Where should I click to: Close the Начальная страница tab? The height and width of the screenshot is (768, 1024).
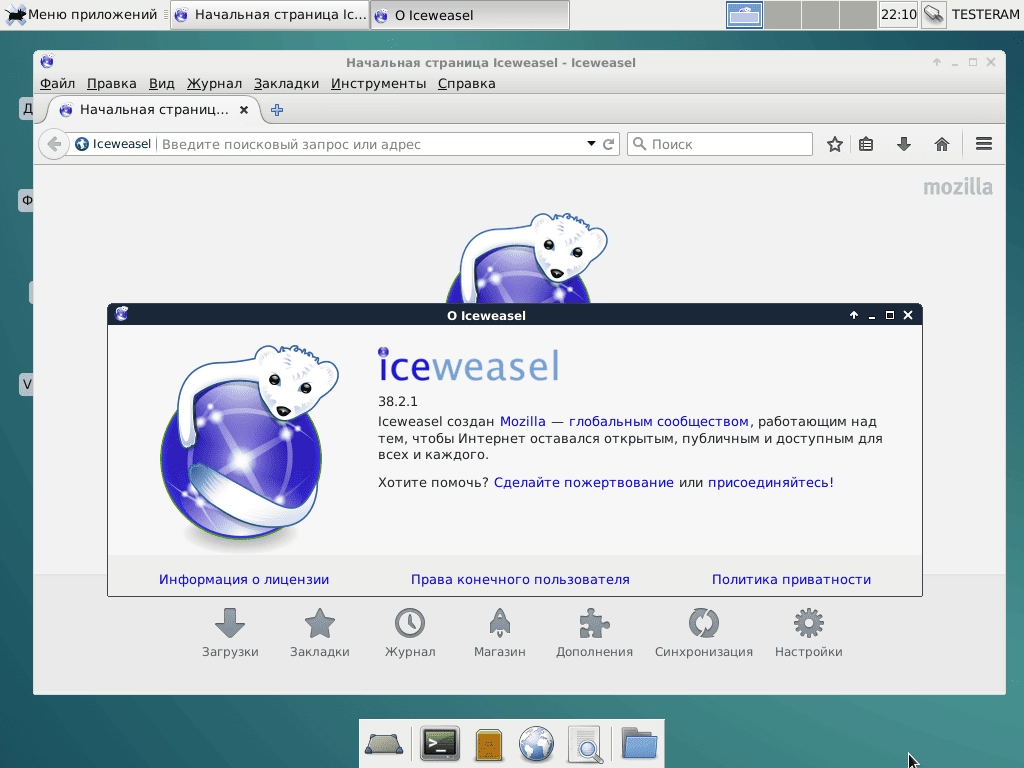click(244, 110)
